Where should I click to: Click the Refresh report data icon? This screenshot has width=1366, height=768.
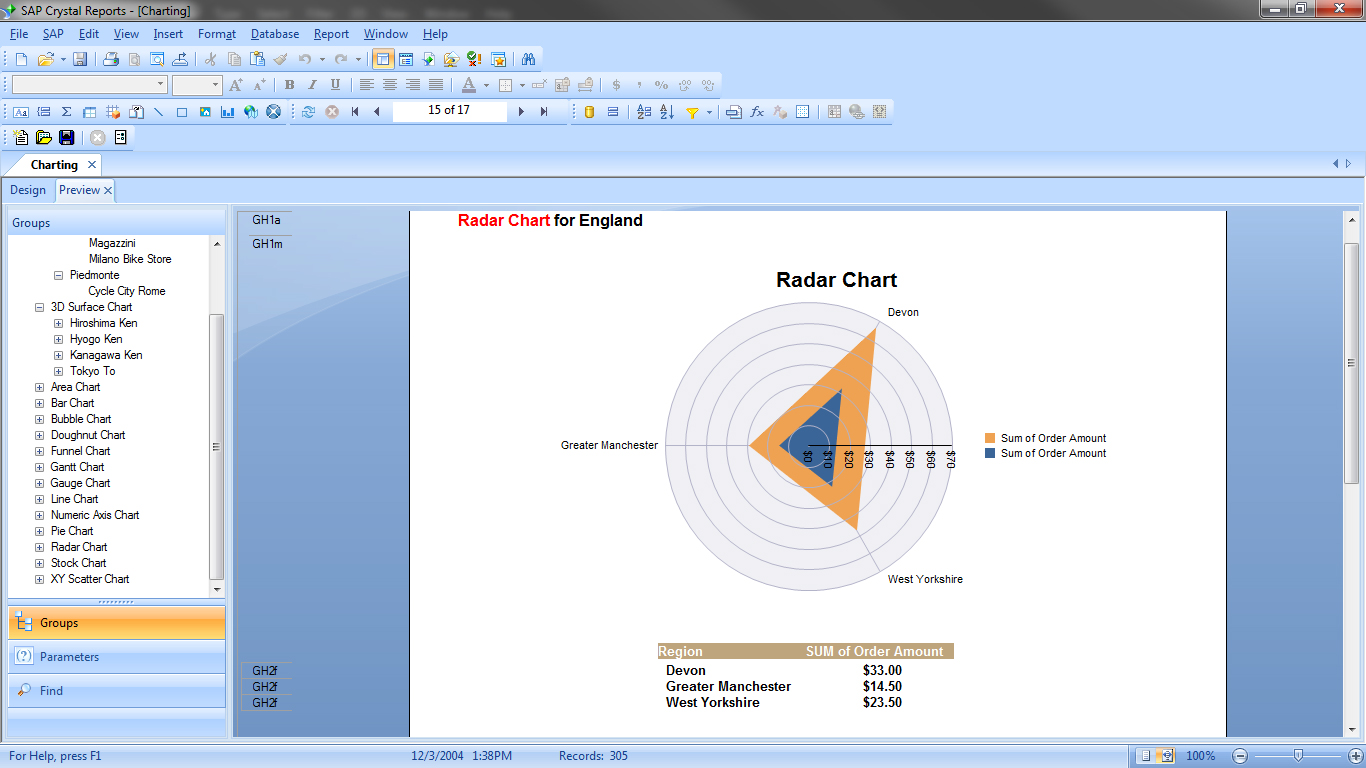[x=308, y=112]
